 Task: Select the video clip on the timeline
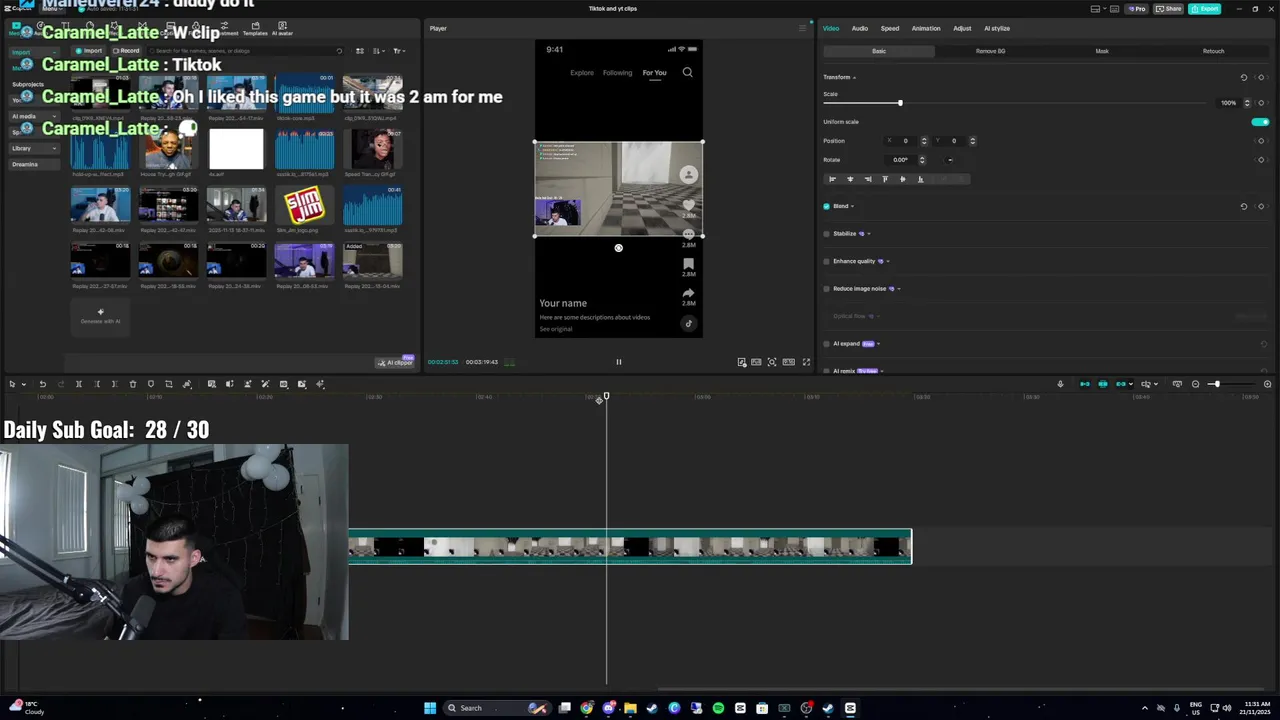(x=630, y=547)
